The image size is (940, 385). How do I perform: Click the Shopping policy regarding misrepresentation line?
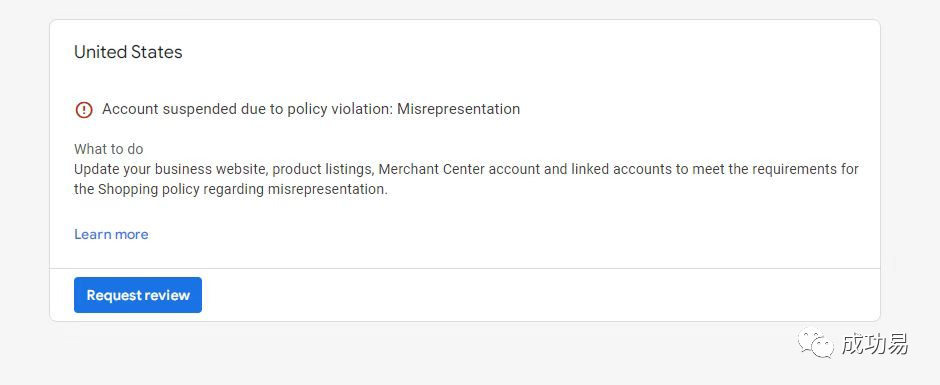coord(231,190)
